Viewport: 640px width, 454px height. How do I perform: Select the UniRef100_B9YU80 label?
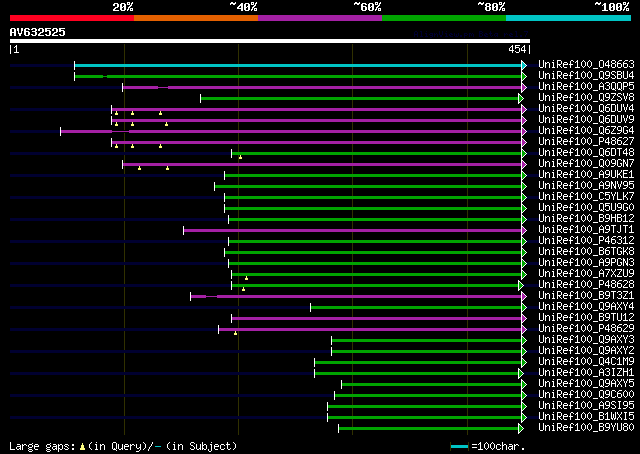pos(586,428)
